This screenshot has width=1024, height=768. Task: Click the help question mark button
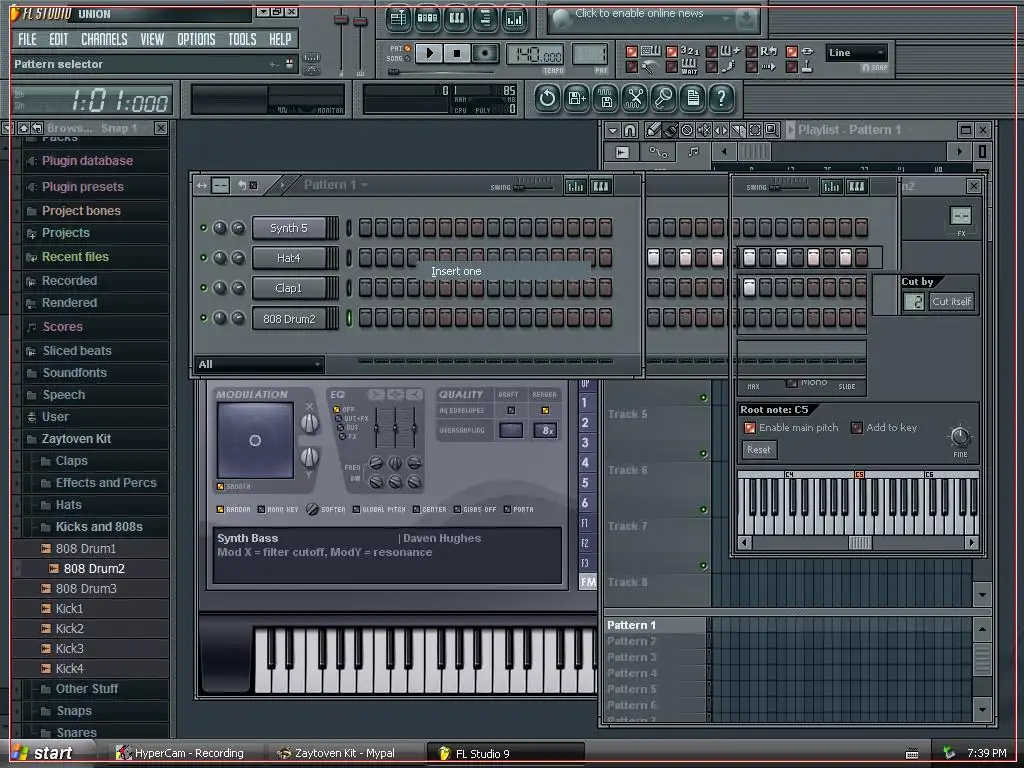(722, 99)
